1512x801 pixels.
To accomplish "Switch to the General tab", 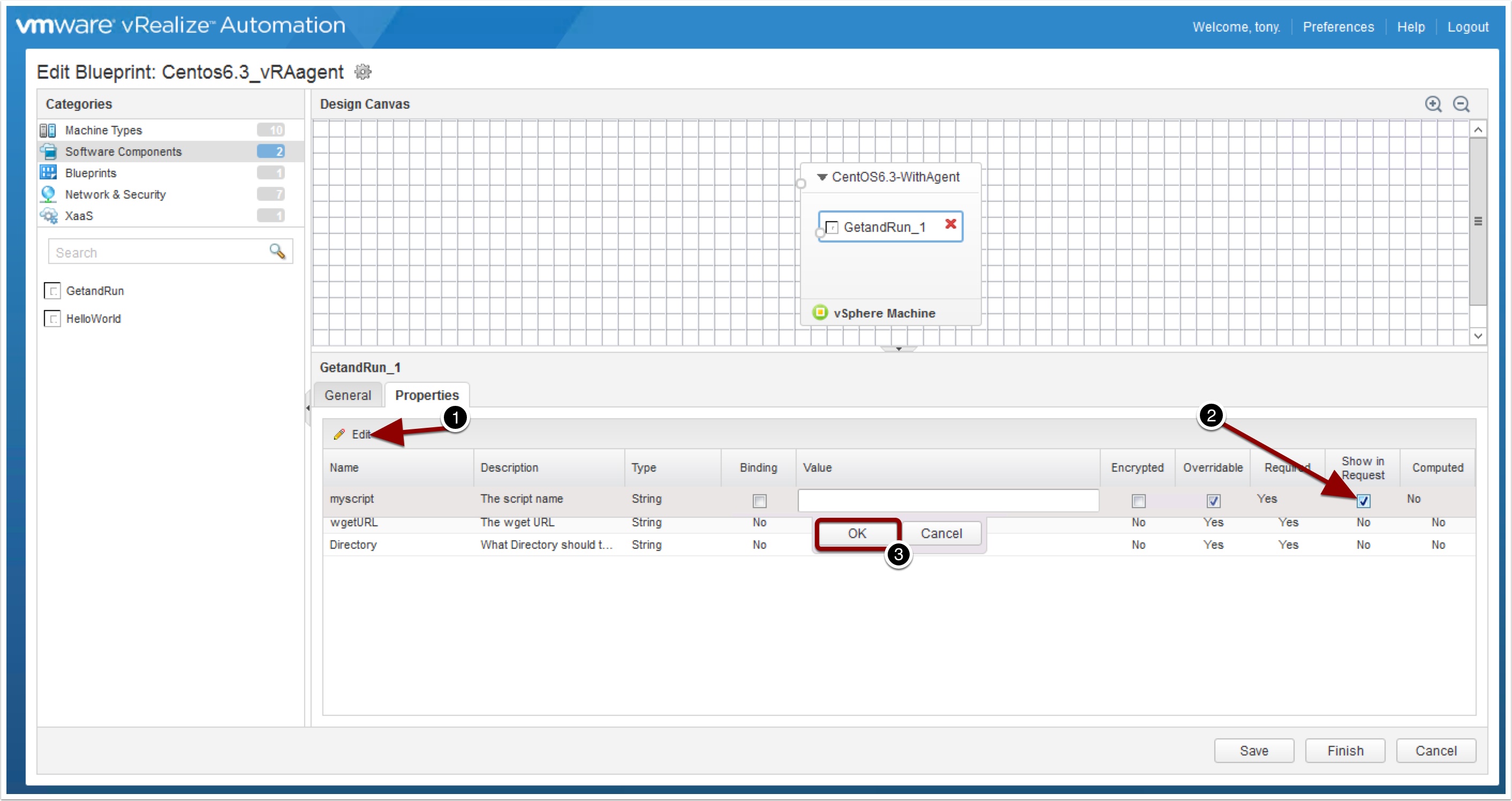I will [347, 395].
